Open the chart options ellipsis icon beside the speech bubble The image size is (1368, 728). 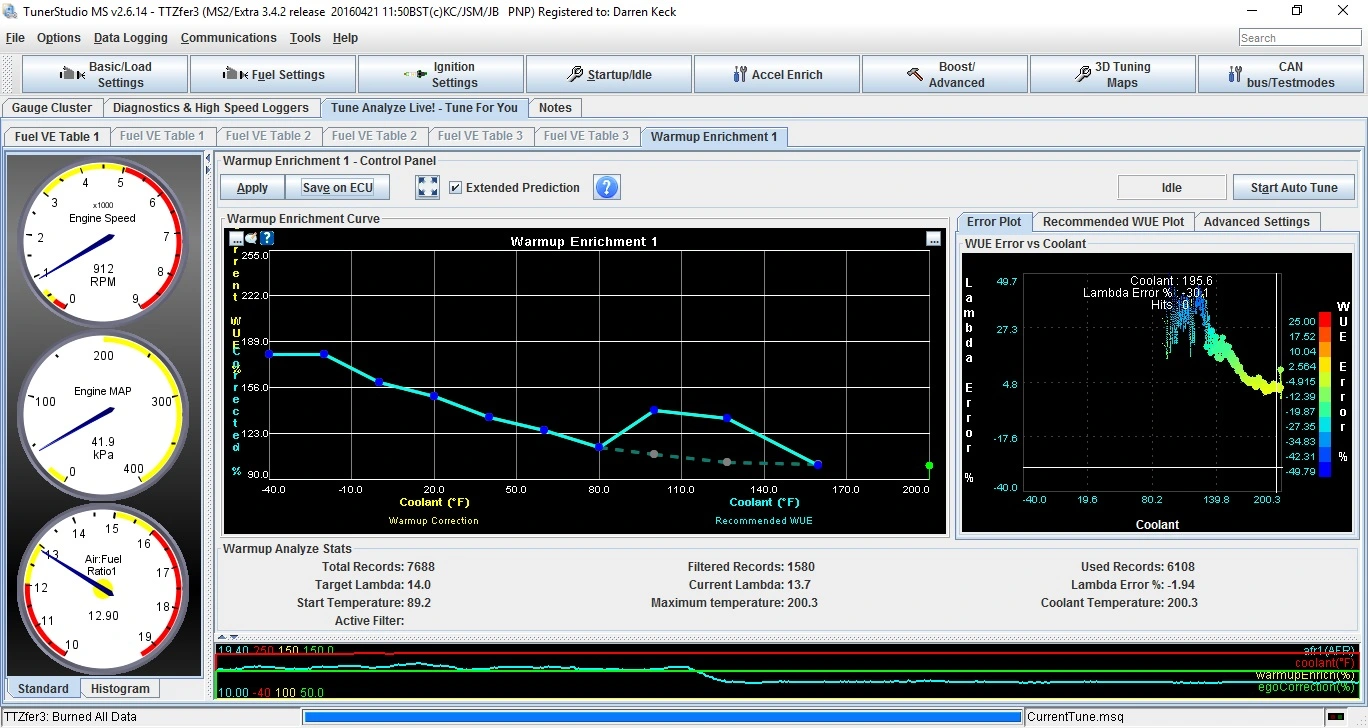[236, 238]
